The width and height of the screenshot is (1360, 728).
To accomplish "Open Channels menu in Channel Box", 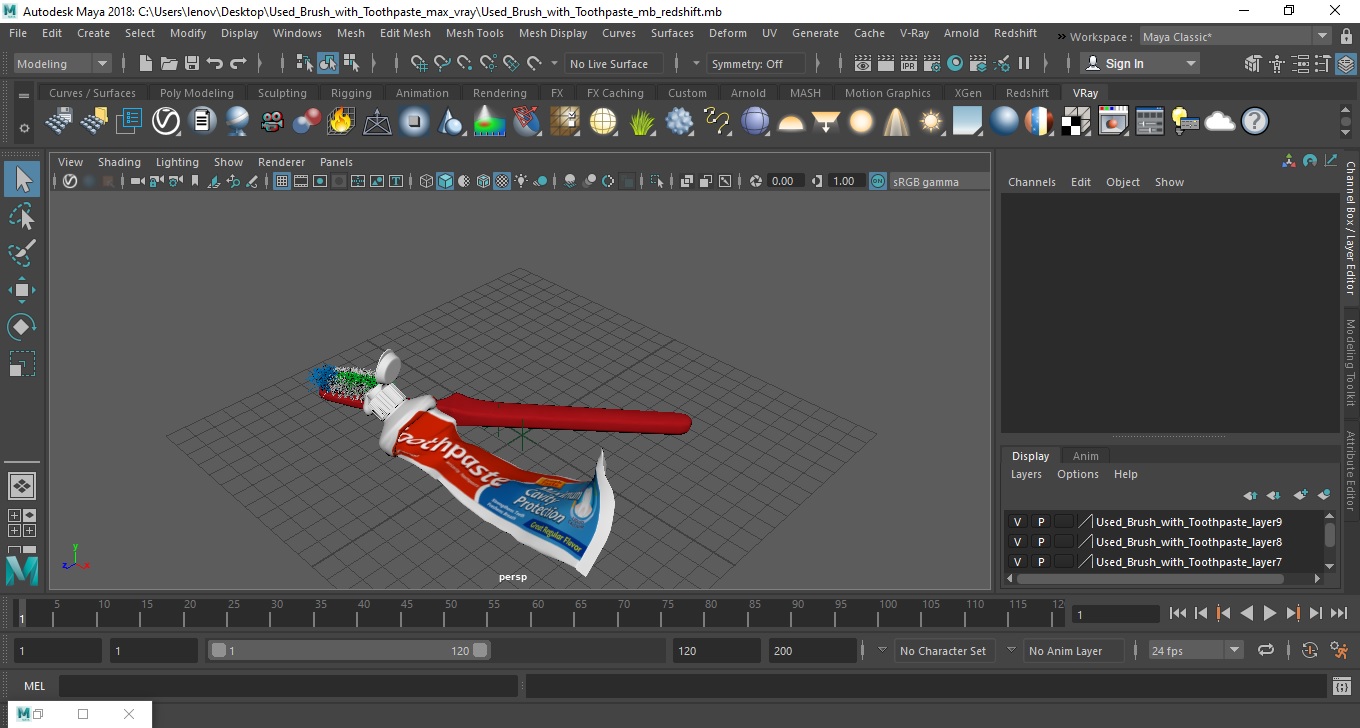I will pos(1031,182).
